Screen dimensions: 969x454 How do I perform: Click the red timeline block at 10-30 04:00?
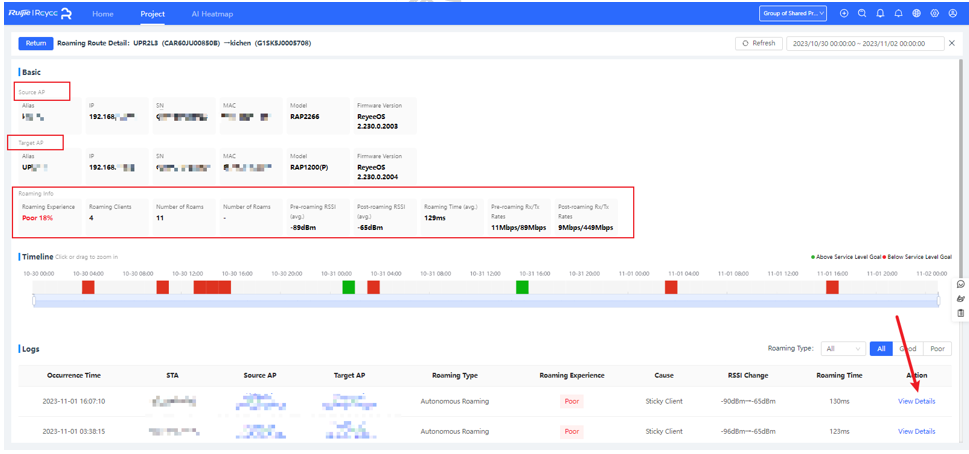click(x=88, y=287)
